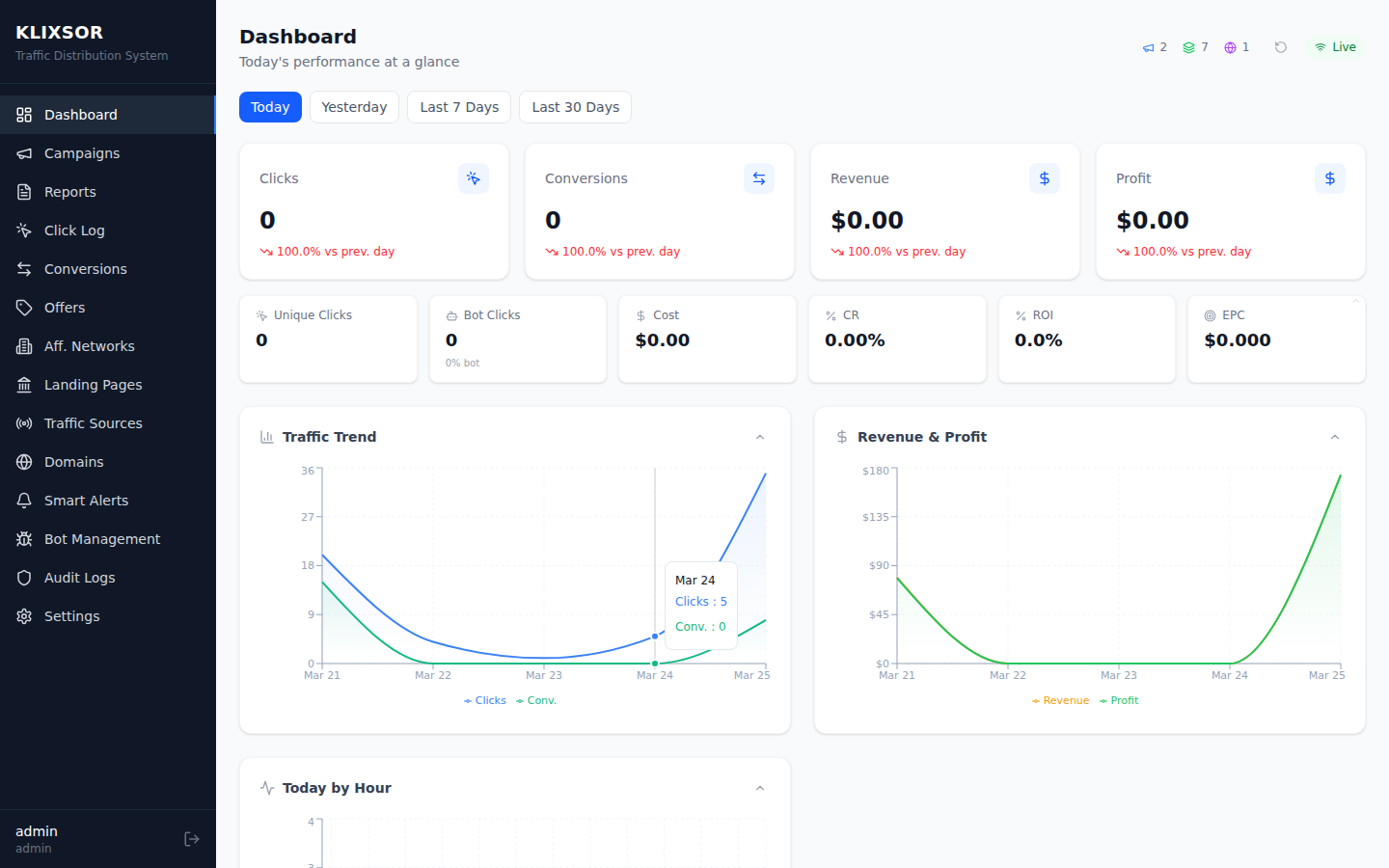Image resolution: width=1389 pixels, height=868 pixels.
Task: Switch to the Yesterday time filter
Action: point(354,106)
